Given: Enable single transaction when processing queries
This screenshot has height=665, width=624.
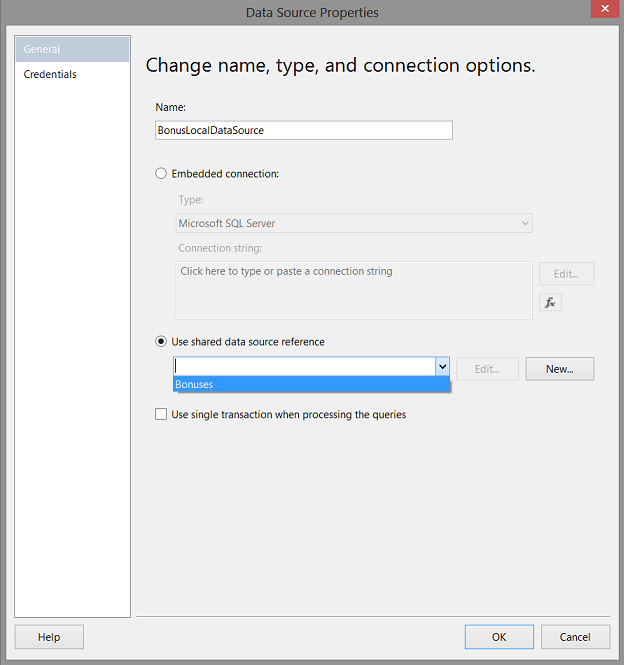Looking at the screenshot, I should click(161, 414).
